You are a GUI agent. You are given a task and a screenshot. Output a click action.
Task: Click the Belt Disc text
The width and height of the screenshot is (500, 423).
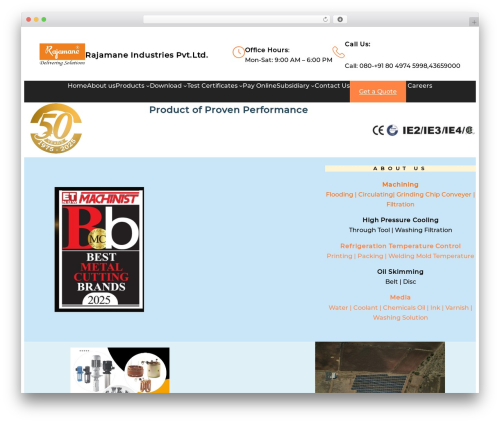tap(400, 282)
